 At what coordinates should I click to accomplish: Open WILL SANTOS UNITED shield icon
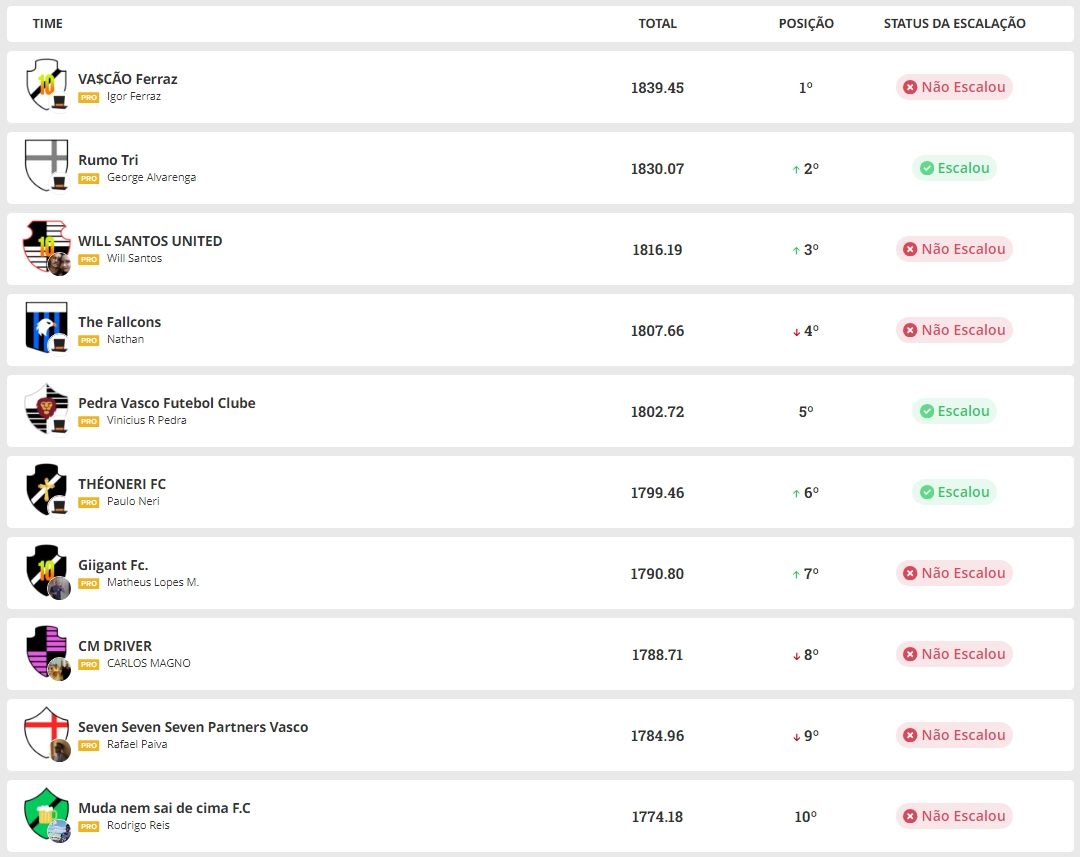[46, 247]
